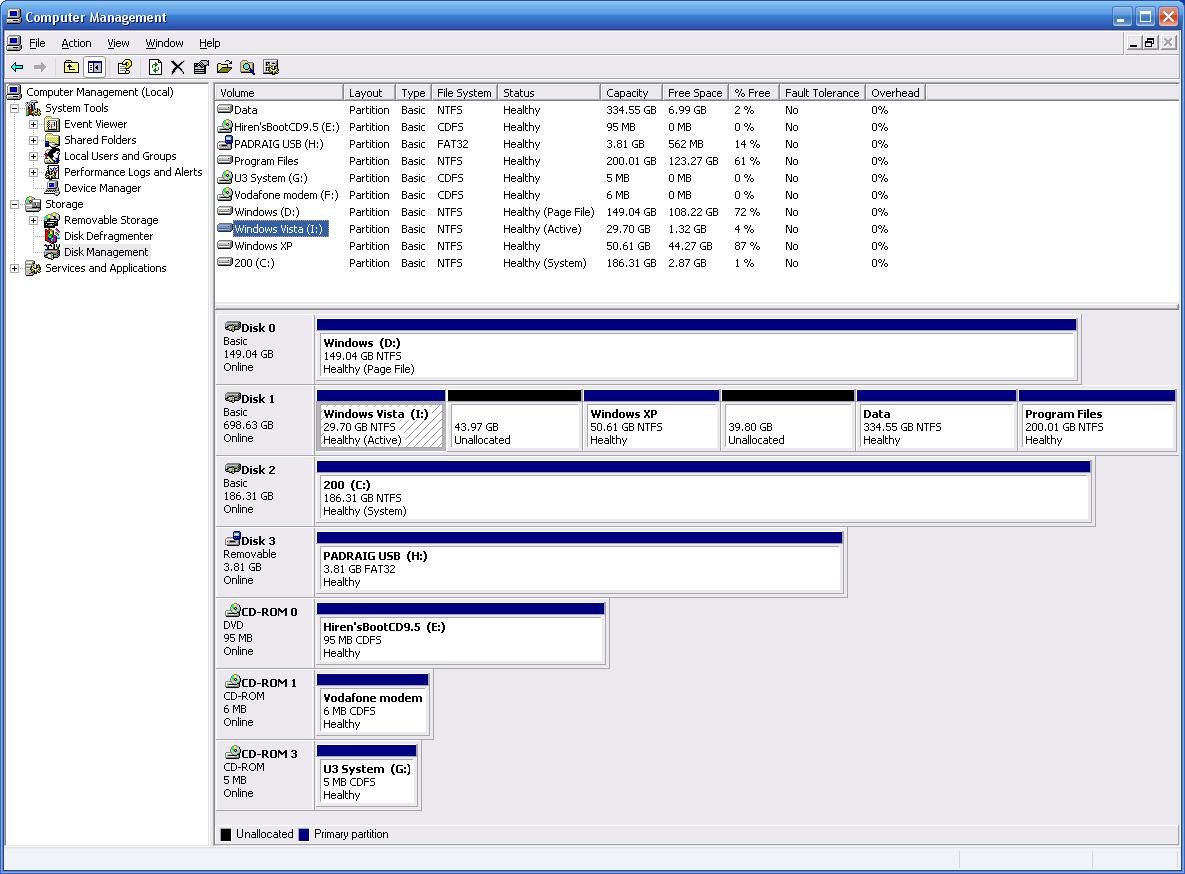Select Services and Applications in tree

pyautogui.click(x=106, y=268)
